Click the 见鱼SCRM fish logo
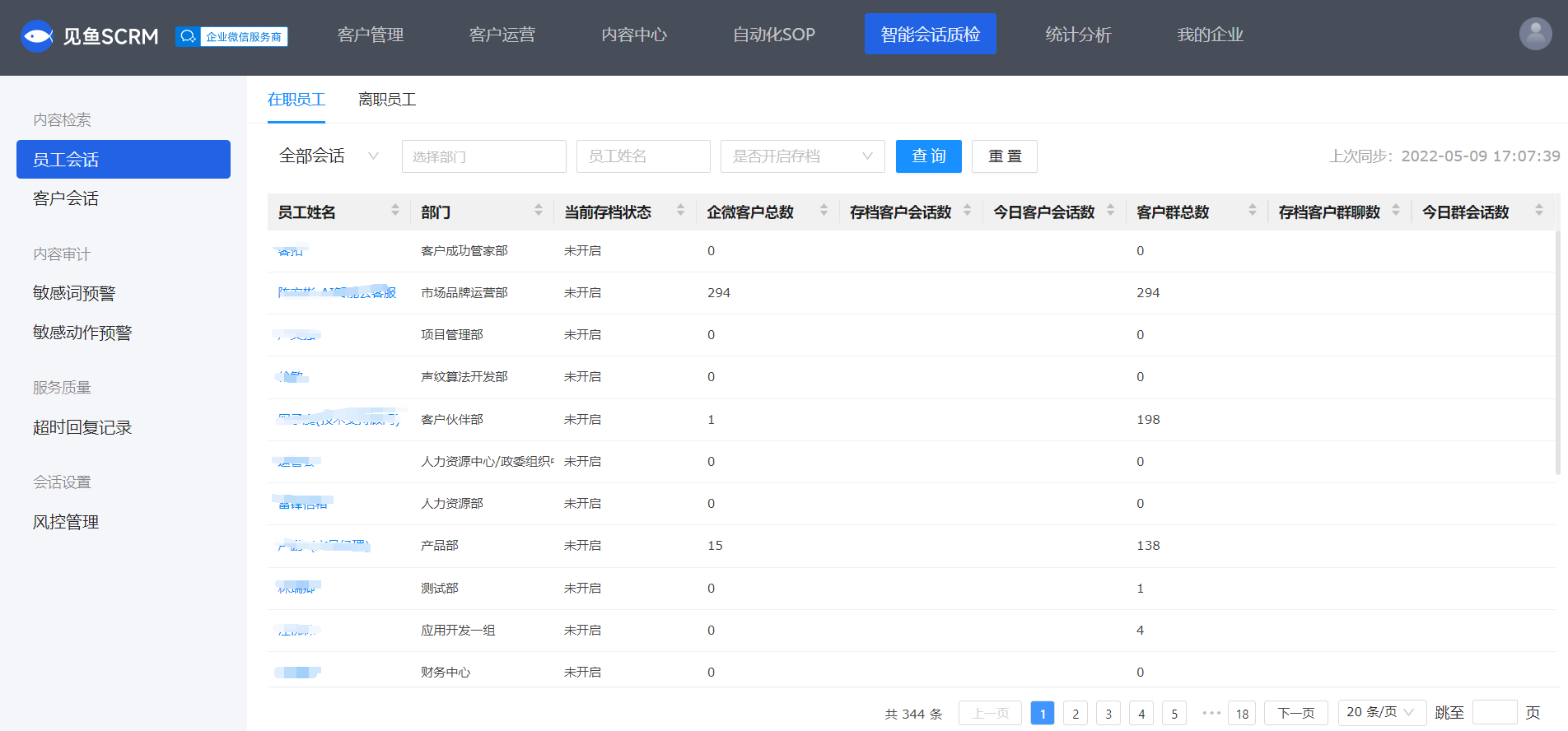1568x731 pixels. coord(37,35)
